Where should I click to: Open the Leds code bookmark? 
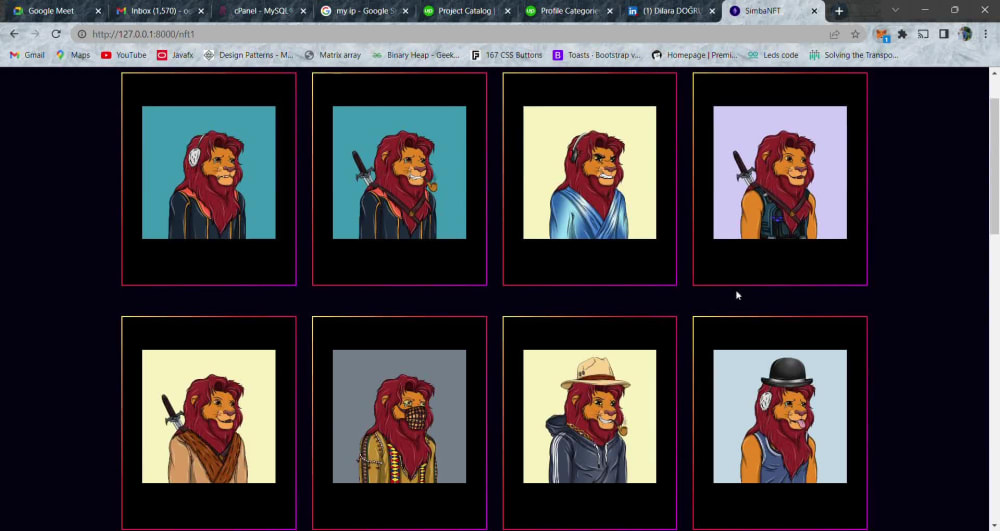tap(773, 55)
